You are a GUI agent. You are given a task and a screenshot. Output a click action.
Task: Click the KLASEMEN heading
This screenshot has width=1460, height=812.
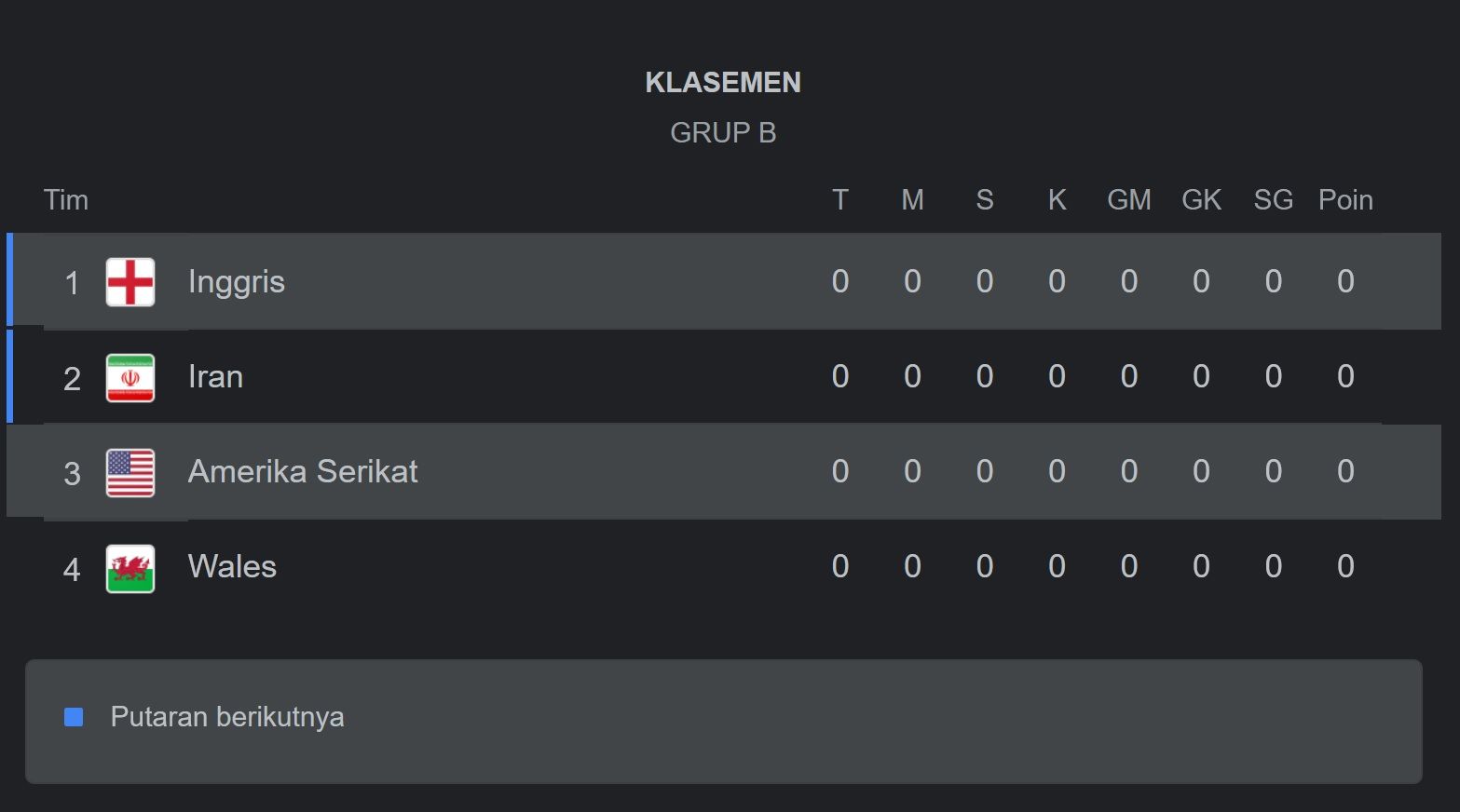tap(723, 83)
